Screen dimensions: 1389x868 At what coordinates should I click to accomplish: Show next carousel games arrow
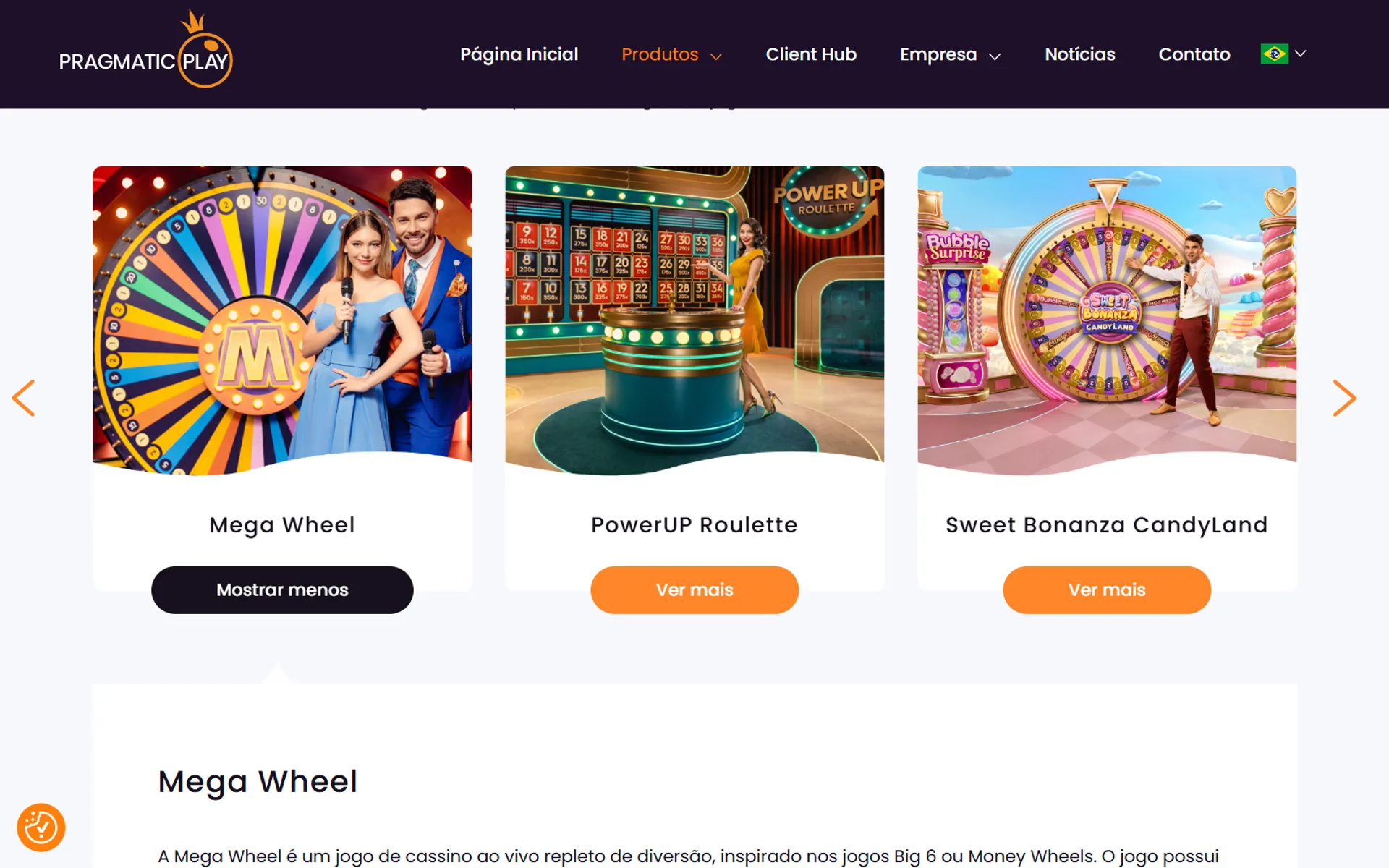[1343, 398]
